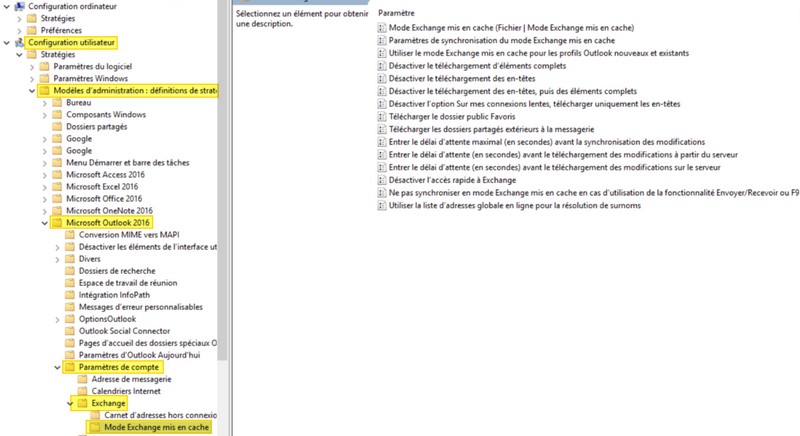
Task: Collapse the Modèles d'administration node
Action: point(32,91)
